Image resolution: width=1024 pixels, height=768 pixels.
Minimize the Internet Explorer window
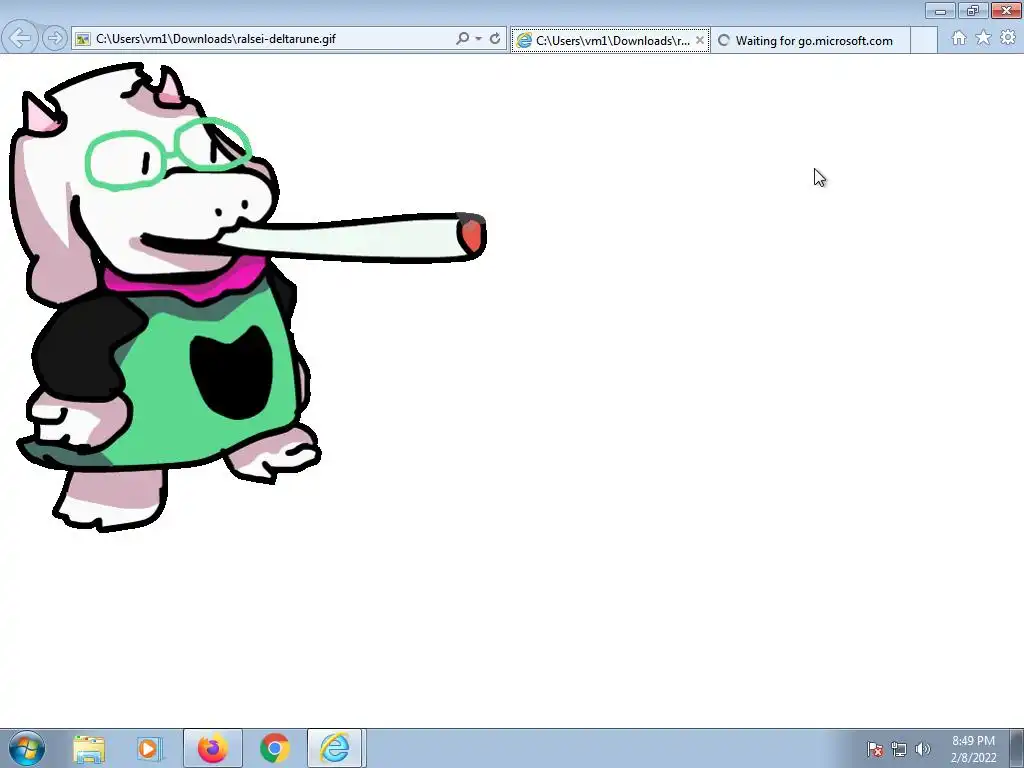tap(940, 10)
